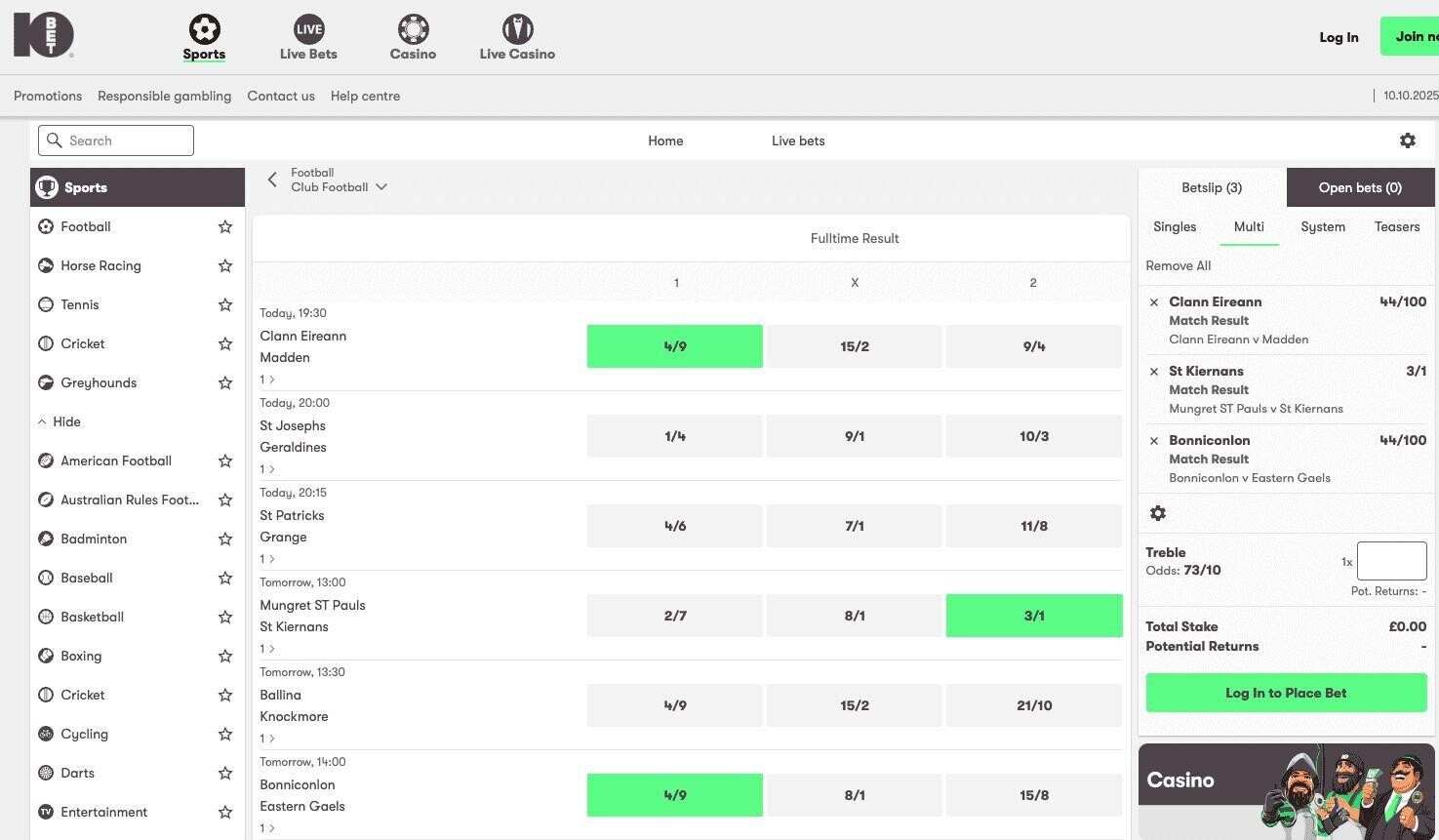Image resolution: width=1439 pixels, height=840 pixels.
Task: Click the Remove All link
Action: click(1178, 265)
